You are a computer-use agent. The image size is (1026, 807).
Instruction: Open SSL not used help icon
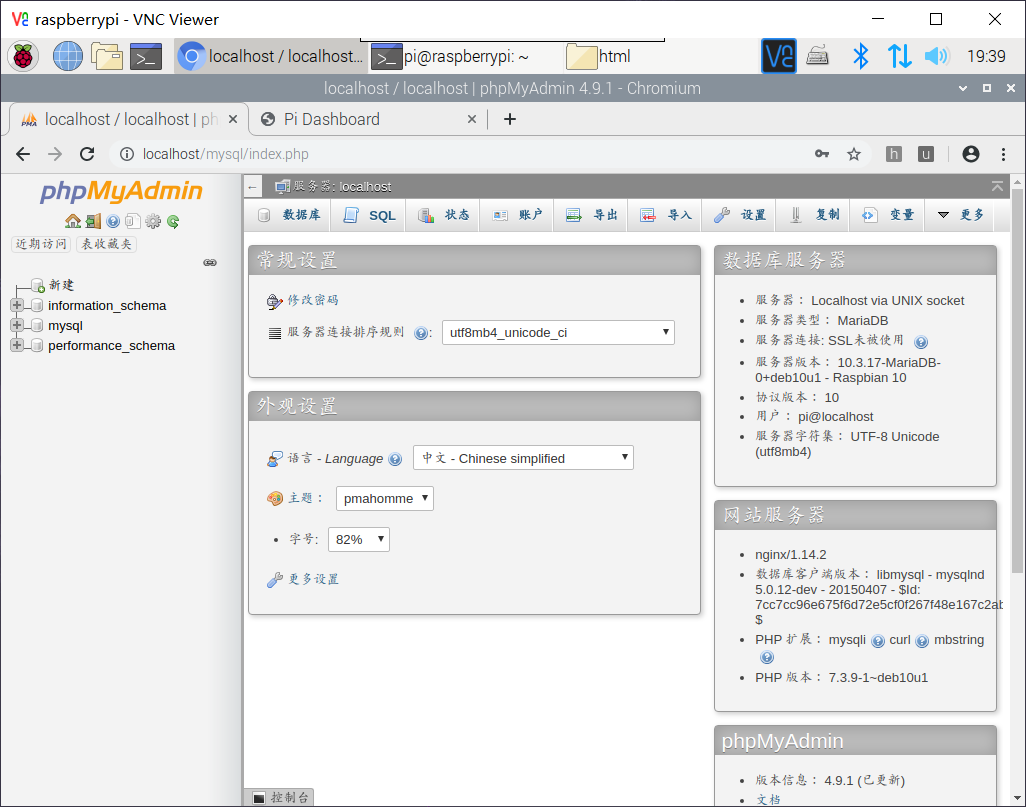[x=921, y=342]
